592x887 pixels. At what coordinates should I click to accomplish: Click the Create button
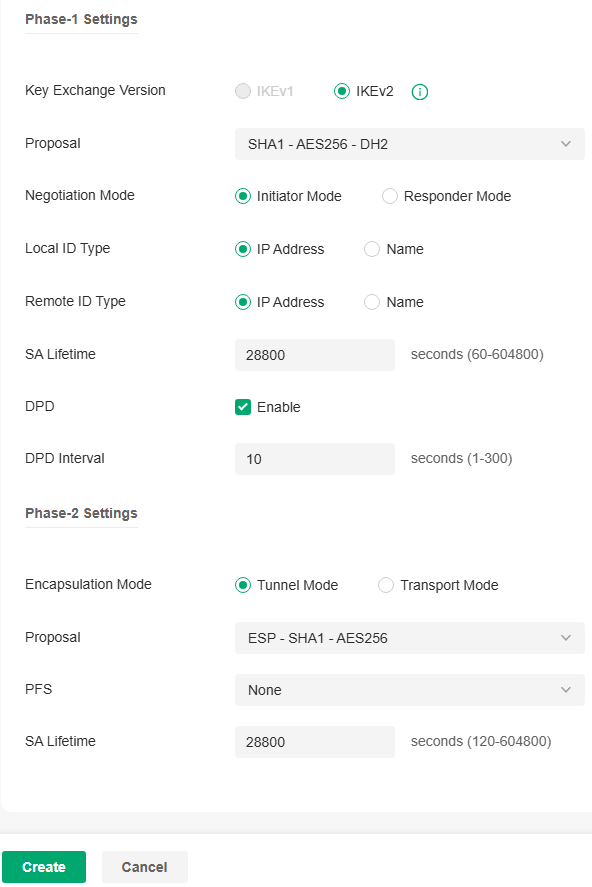44,866
